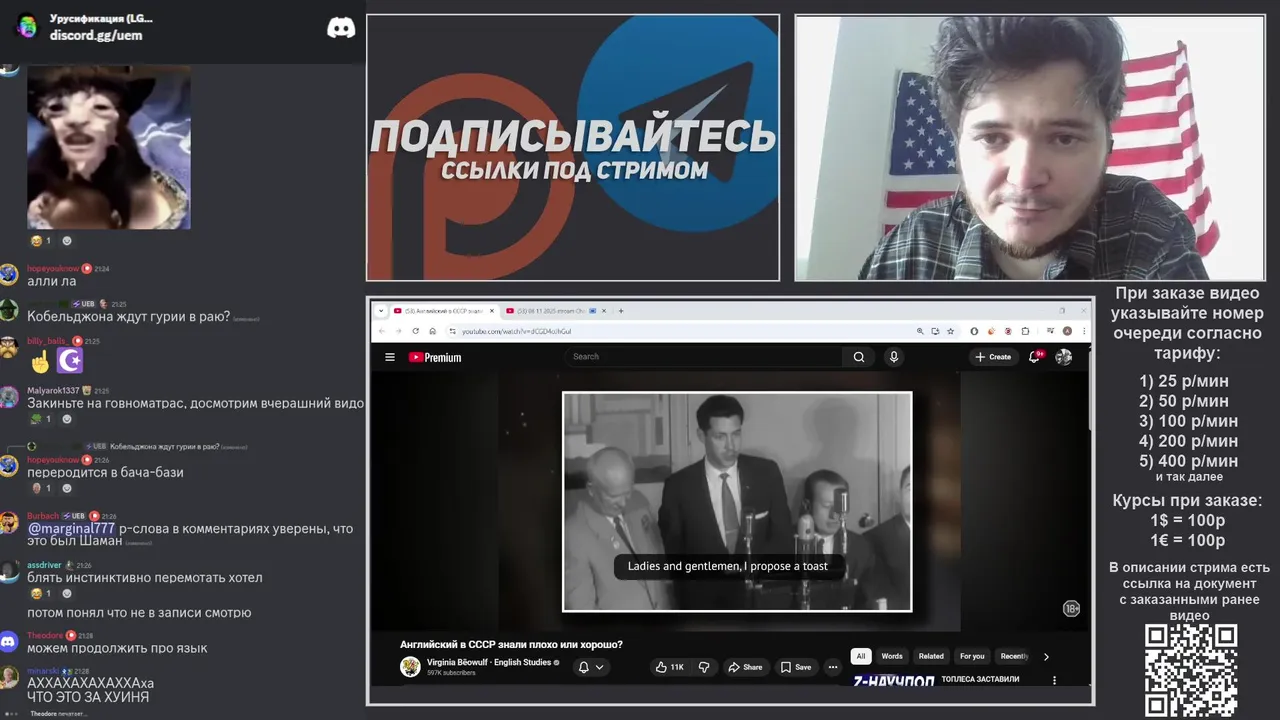Focus the YouTube search field
This screenshot has height=720, width=1280.
click(704, 357)
